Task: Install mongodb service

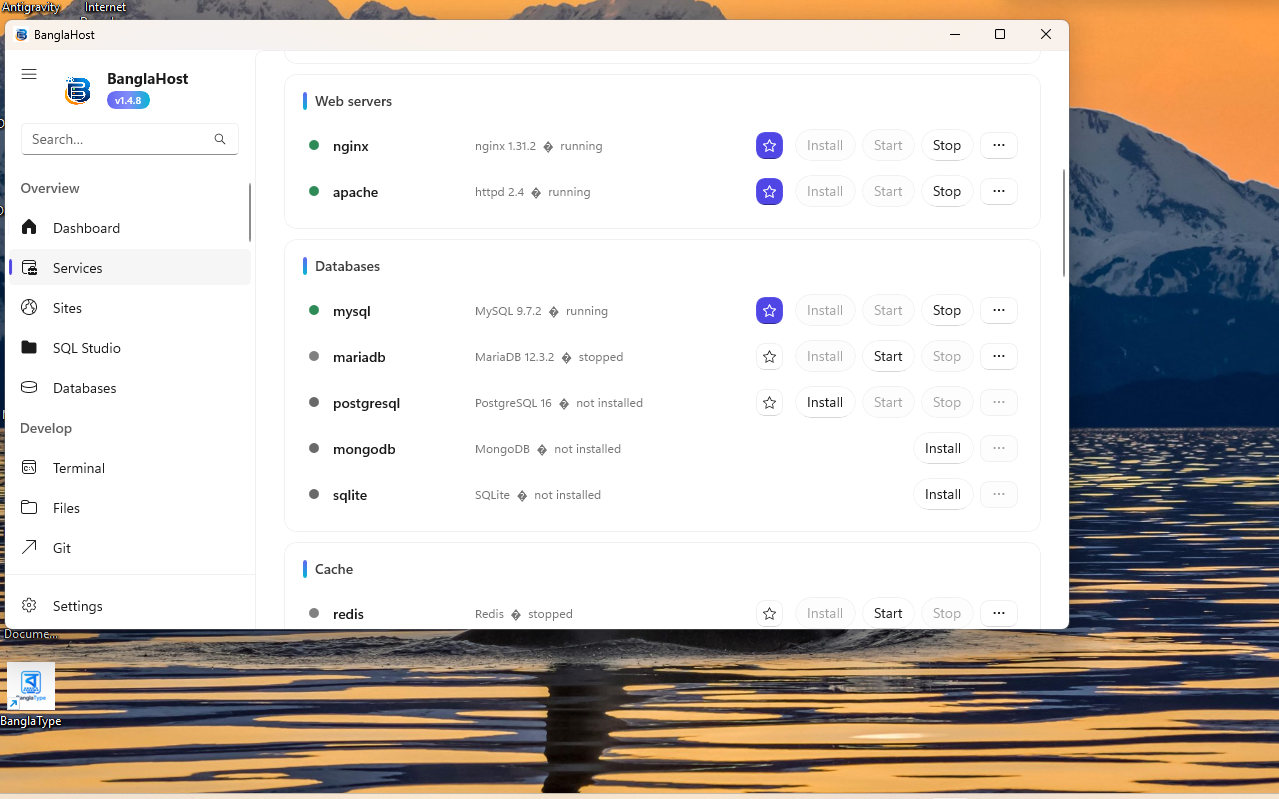Action: point(943,449)
